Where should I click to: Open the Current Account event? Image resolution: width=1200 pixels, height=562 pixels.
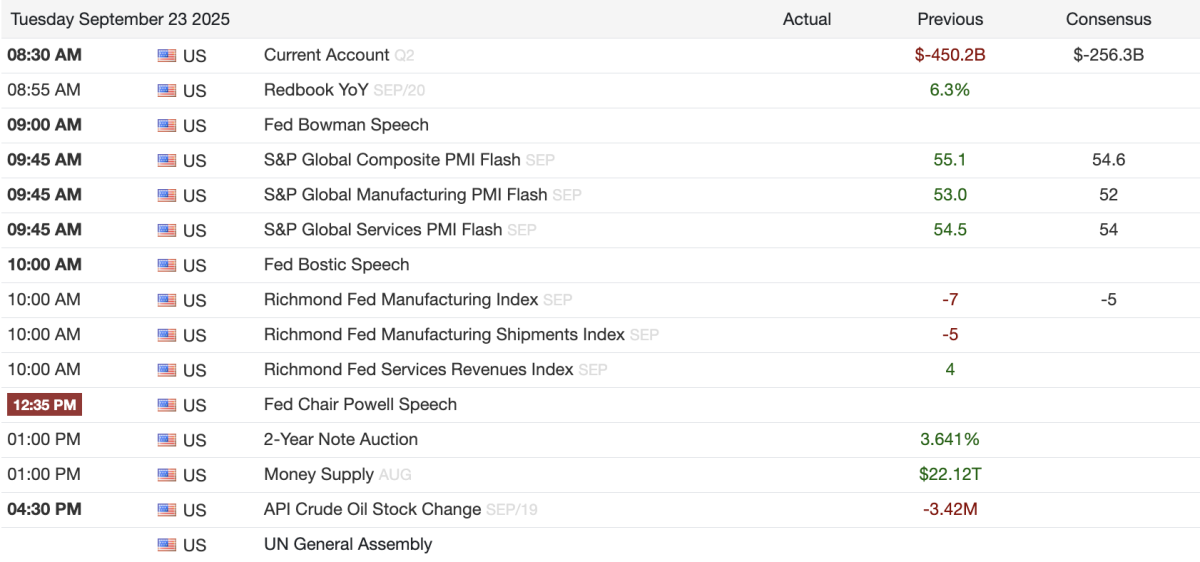click(326, 55)
